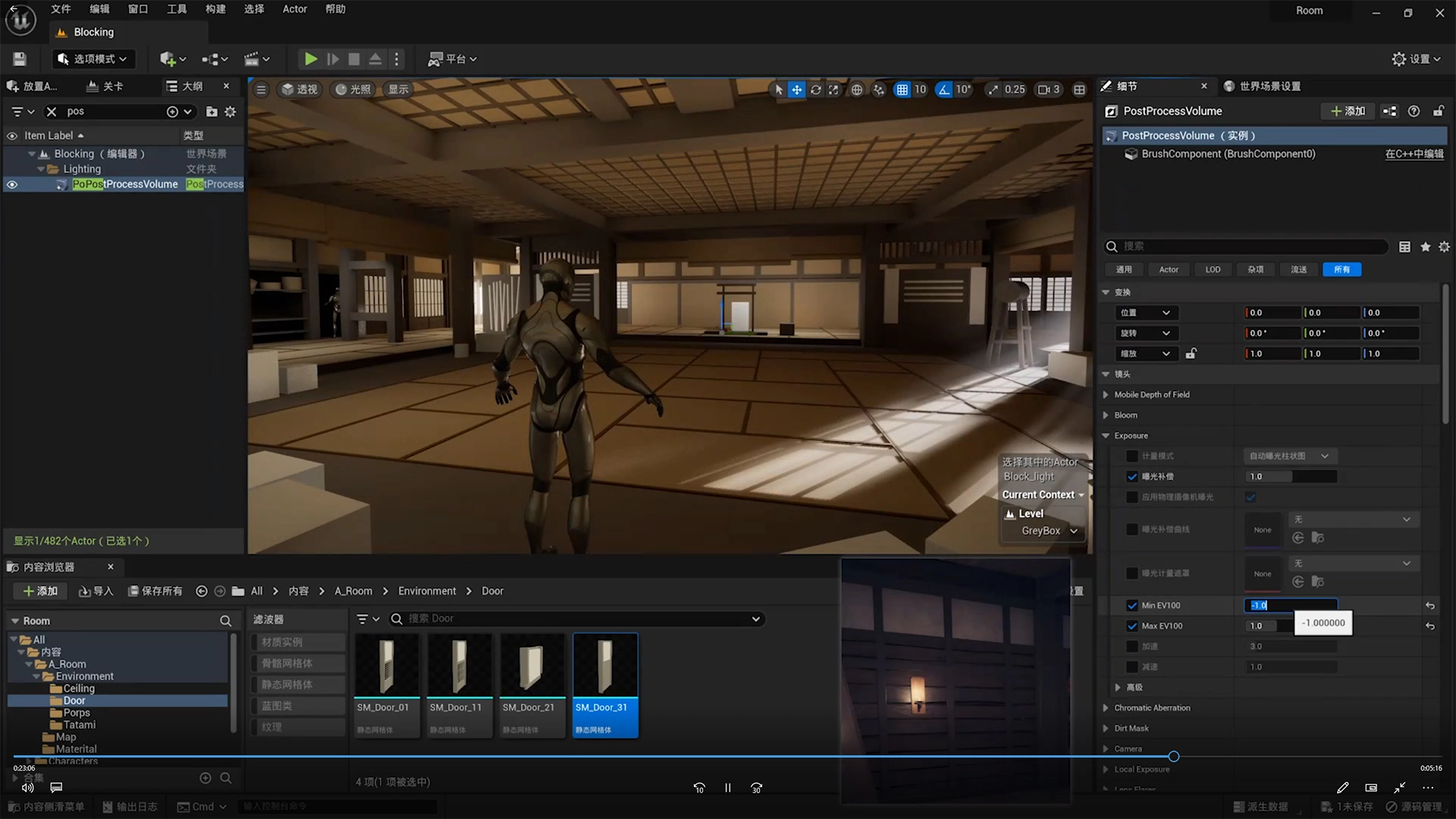1456x819 pixels.
Task: Toggle rotation angle snapping icon
Action: coord(943,89)
